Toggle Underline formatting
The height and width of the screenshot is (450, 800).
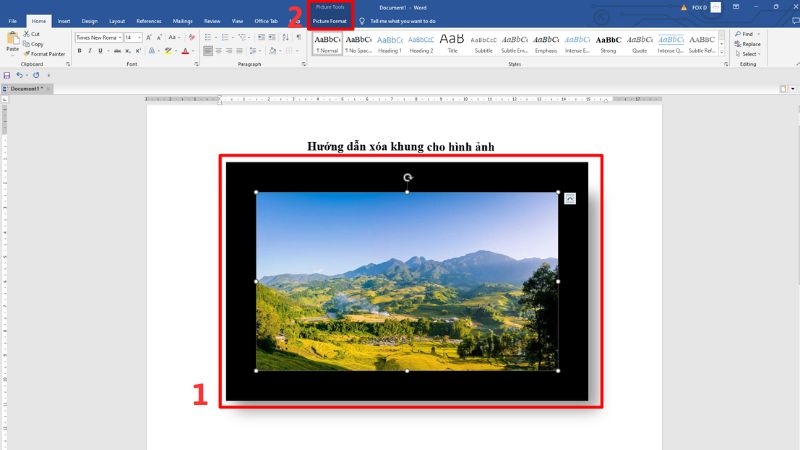102,51
